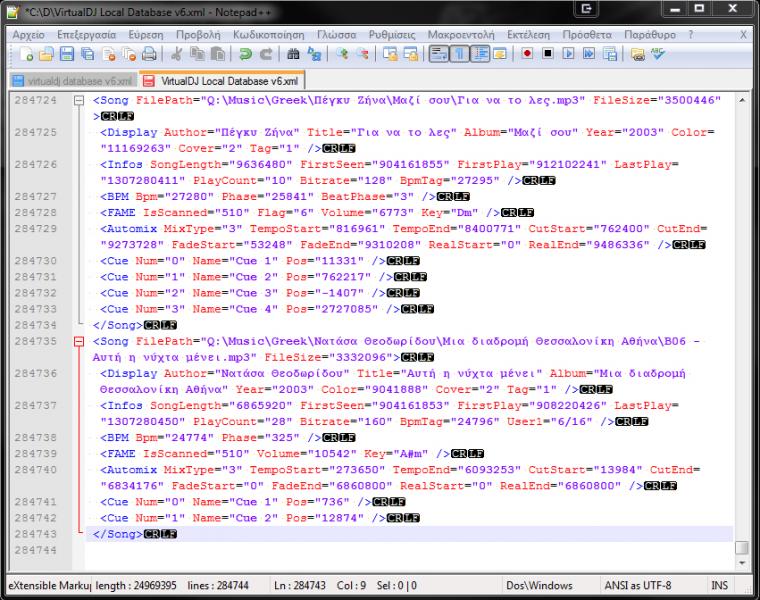Screen dimensions: 760x600
Task: Toggle Show all characters pilcrow button
Action: [459, 54]
